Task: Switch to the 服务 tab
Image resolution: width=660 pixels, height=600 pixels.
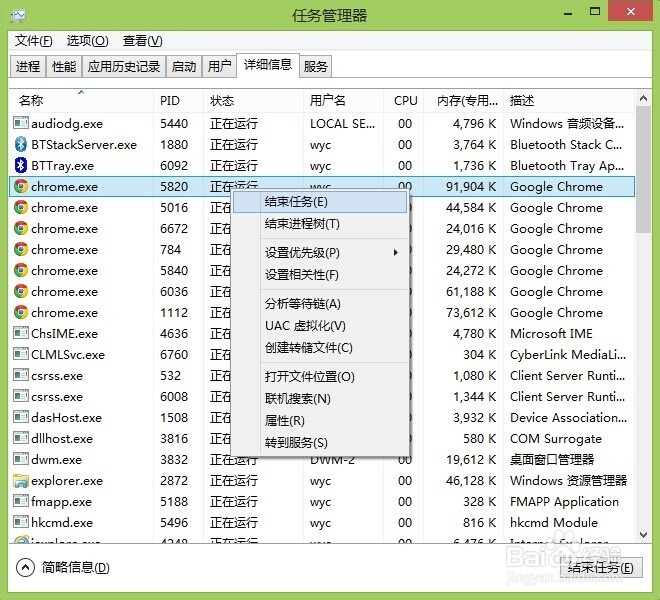Action: 315,67
